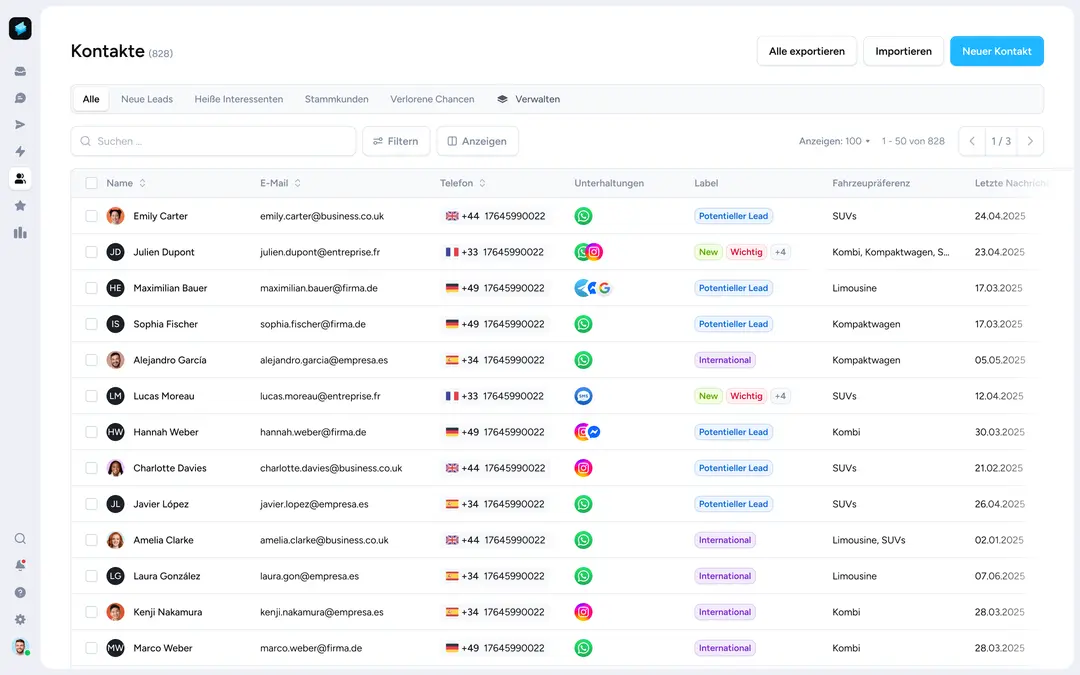Viewport: 1080px width, 675px height.
Task: Open the bar chart analytics icon
Action: 20,232
